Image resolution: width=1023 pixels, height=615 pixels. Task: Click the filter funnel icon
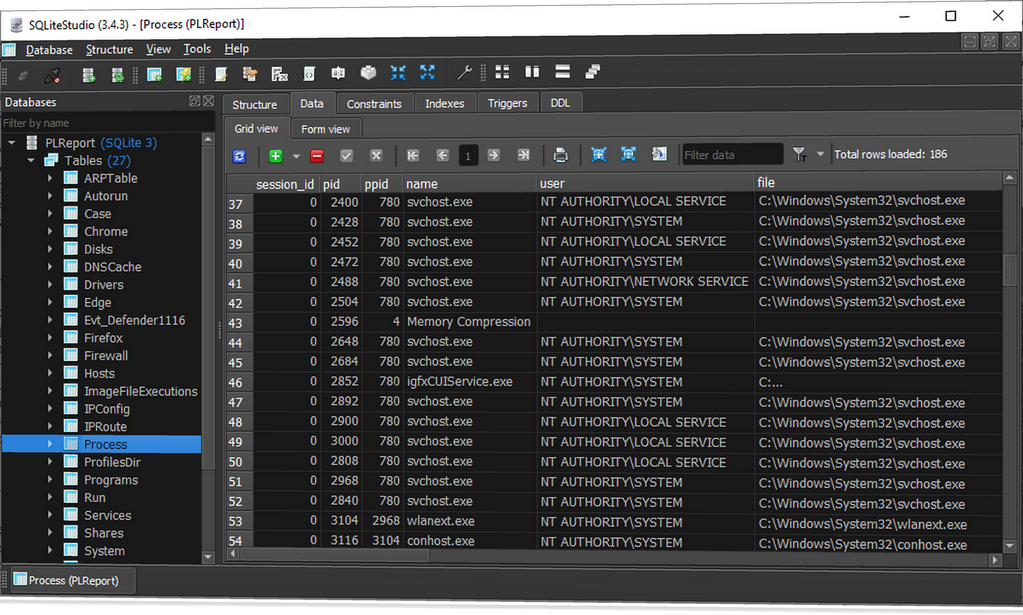tap(799, 155)
